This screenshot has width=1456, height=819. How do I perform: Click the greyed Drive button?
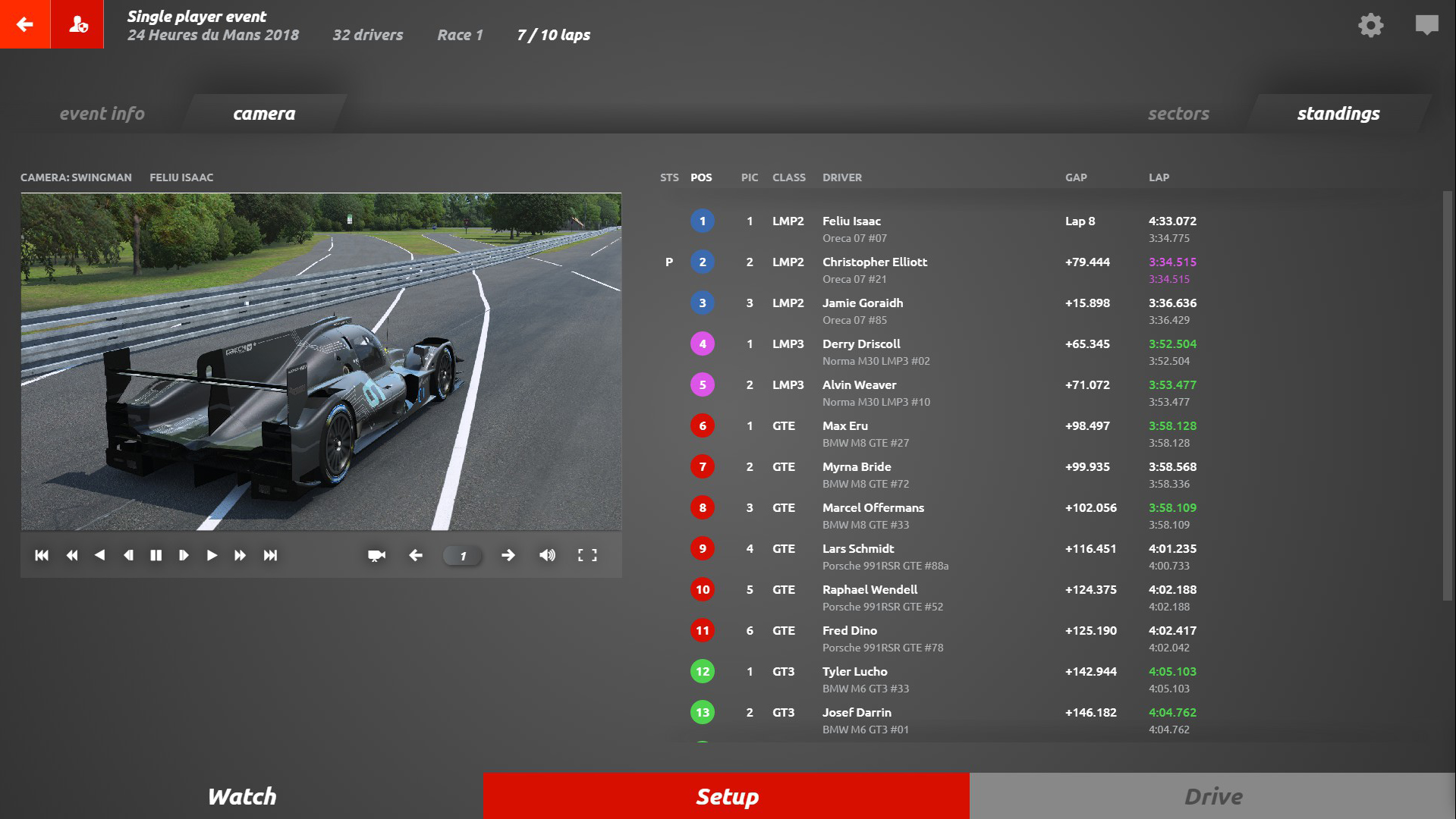point(1212,796)
